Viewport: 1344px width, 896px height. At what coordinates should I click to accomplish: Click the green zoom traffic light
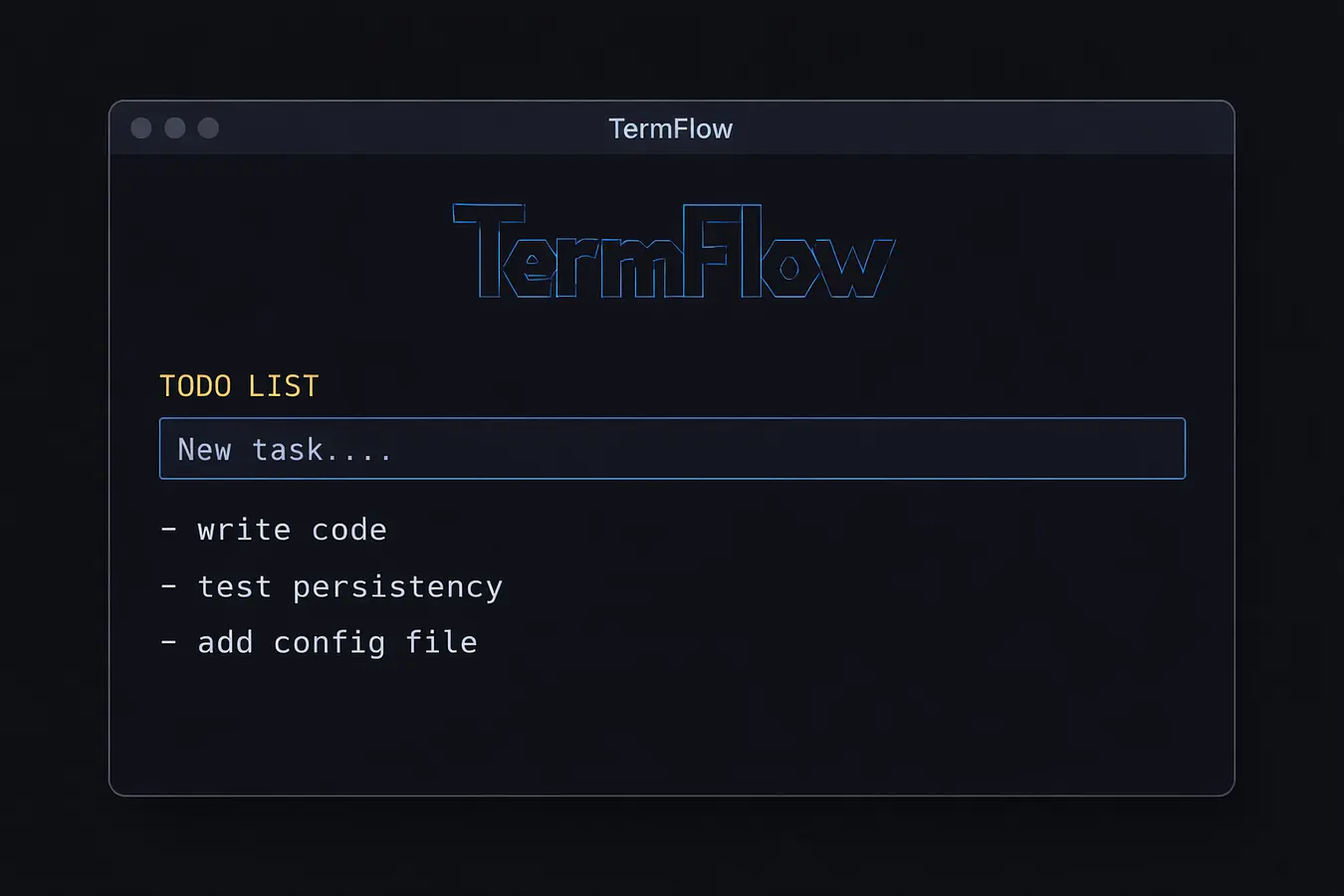pos(207,127)
